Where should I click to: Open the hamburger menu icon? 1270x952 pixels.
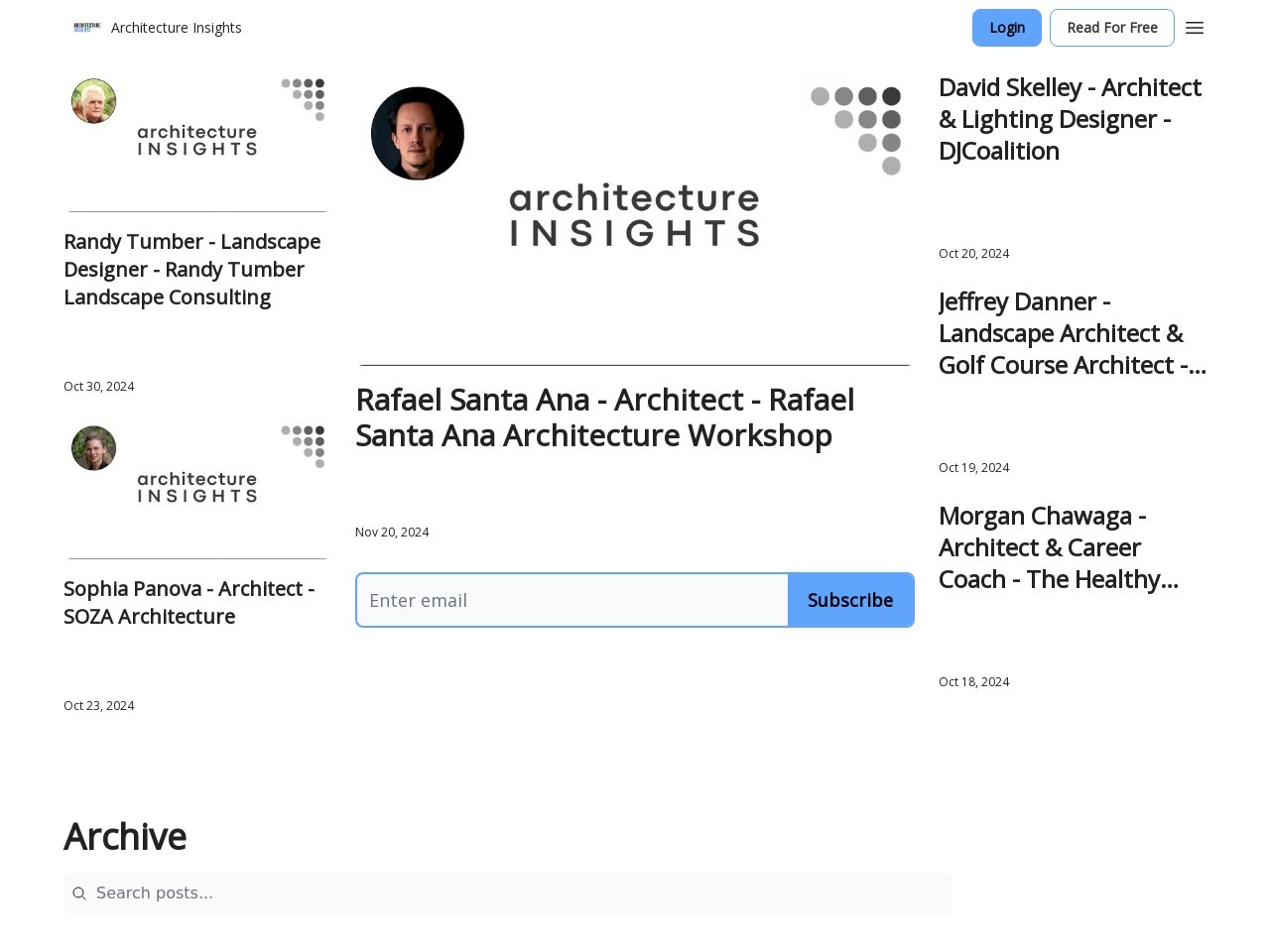tap(1195, 28)
